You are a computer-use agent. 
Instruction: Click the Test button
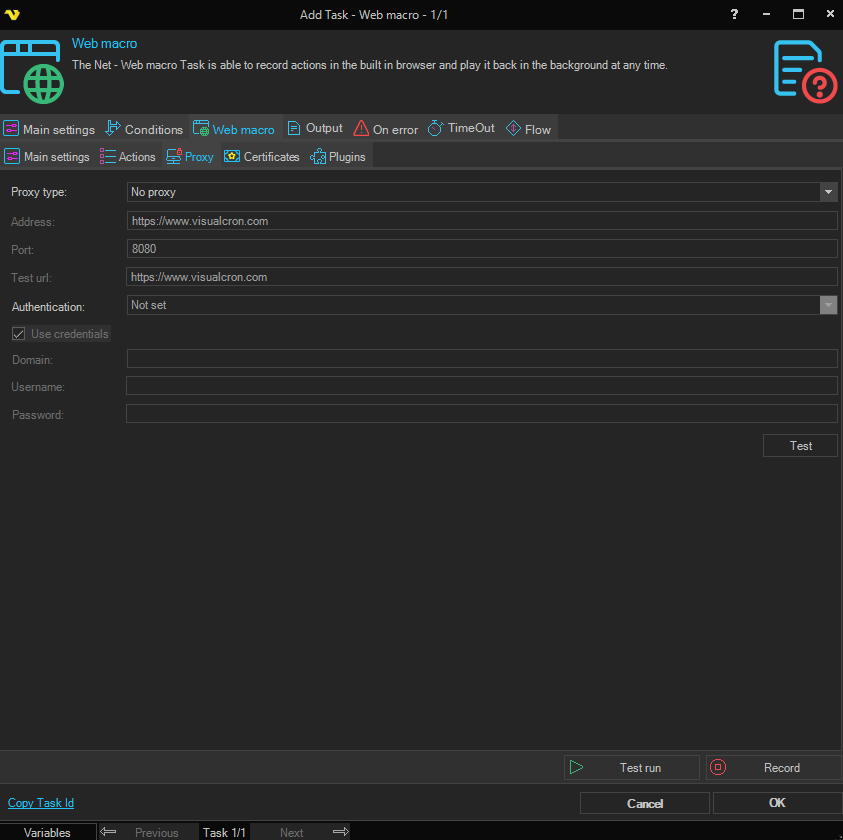[x=800, y=446]
